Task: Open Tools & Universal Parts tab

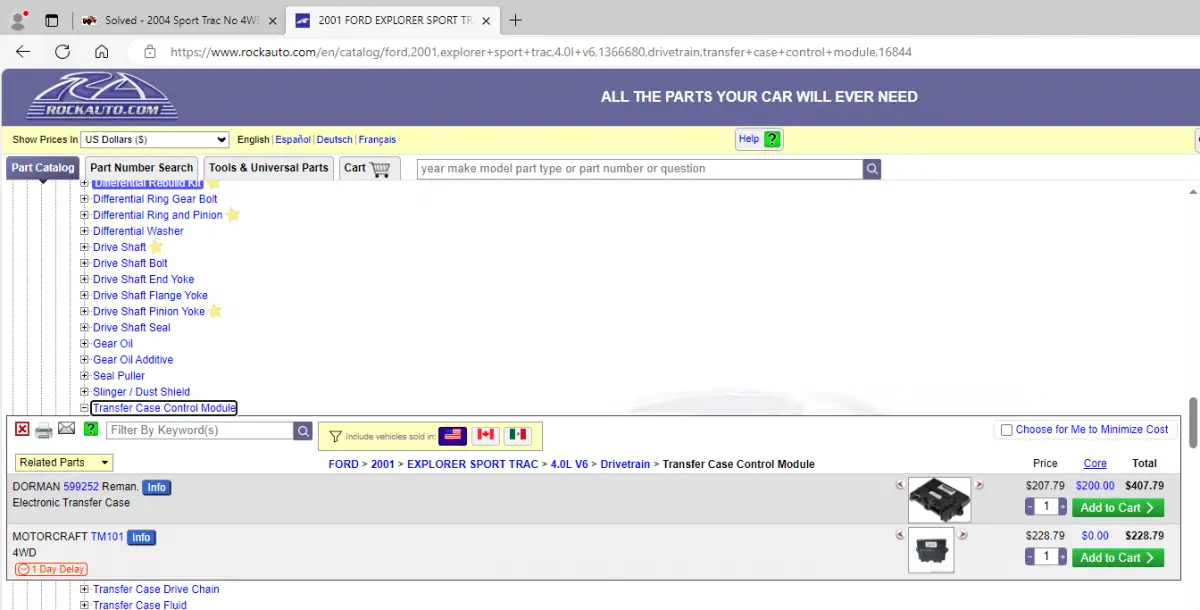Action: 268,168
